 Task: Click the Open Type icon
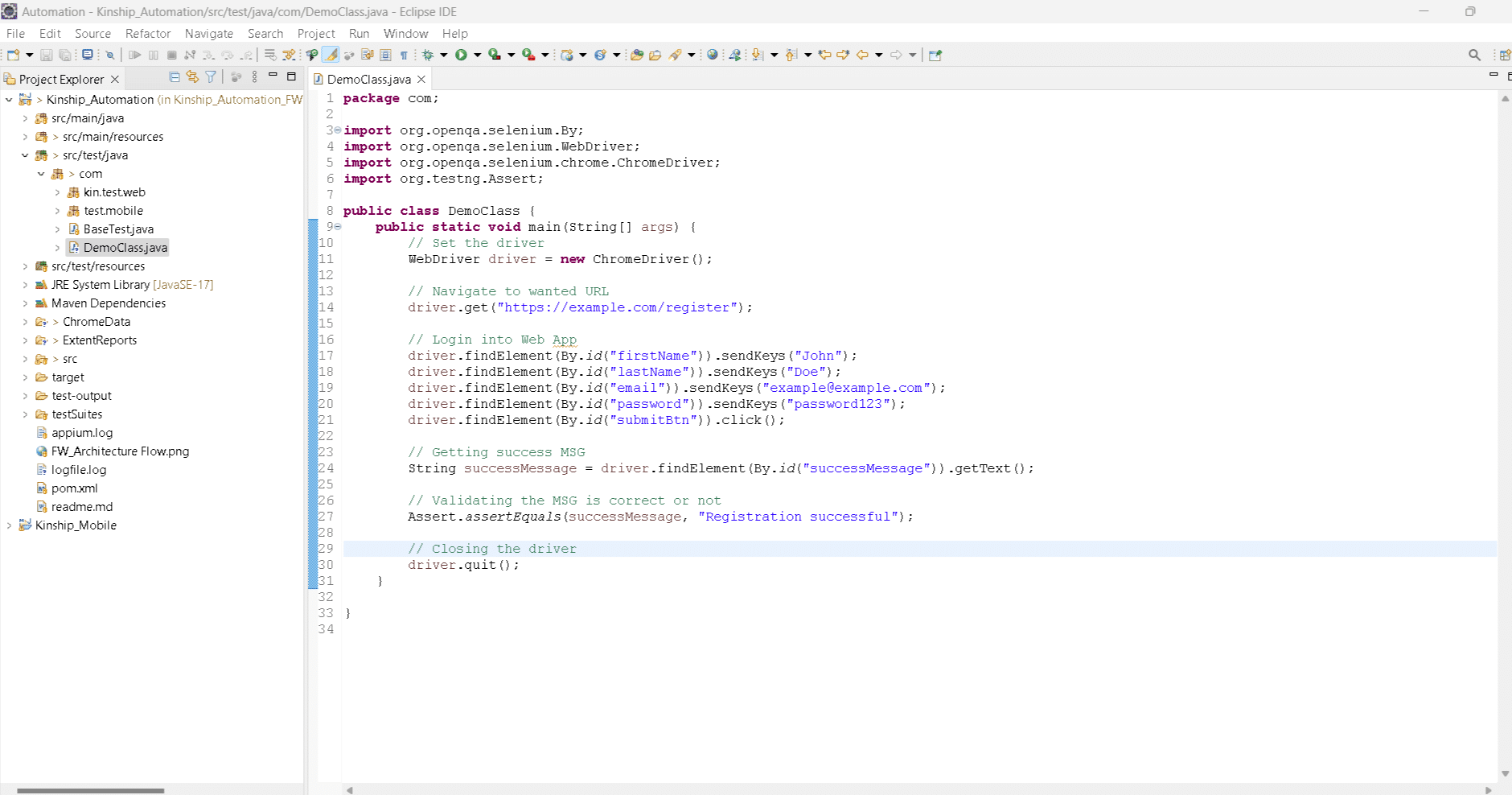coord(637,55)
